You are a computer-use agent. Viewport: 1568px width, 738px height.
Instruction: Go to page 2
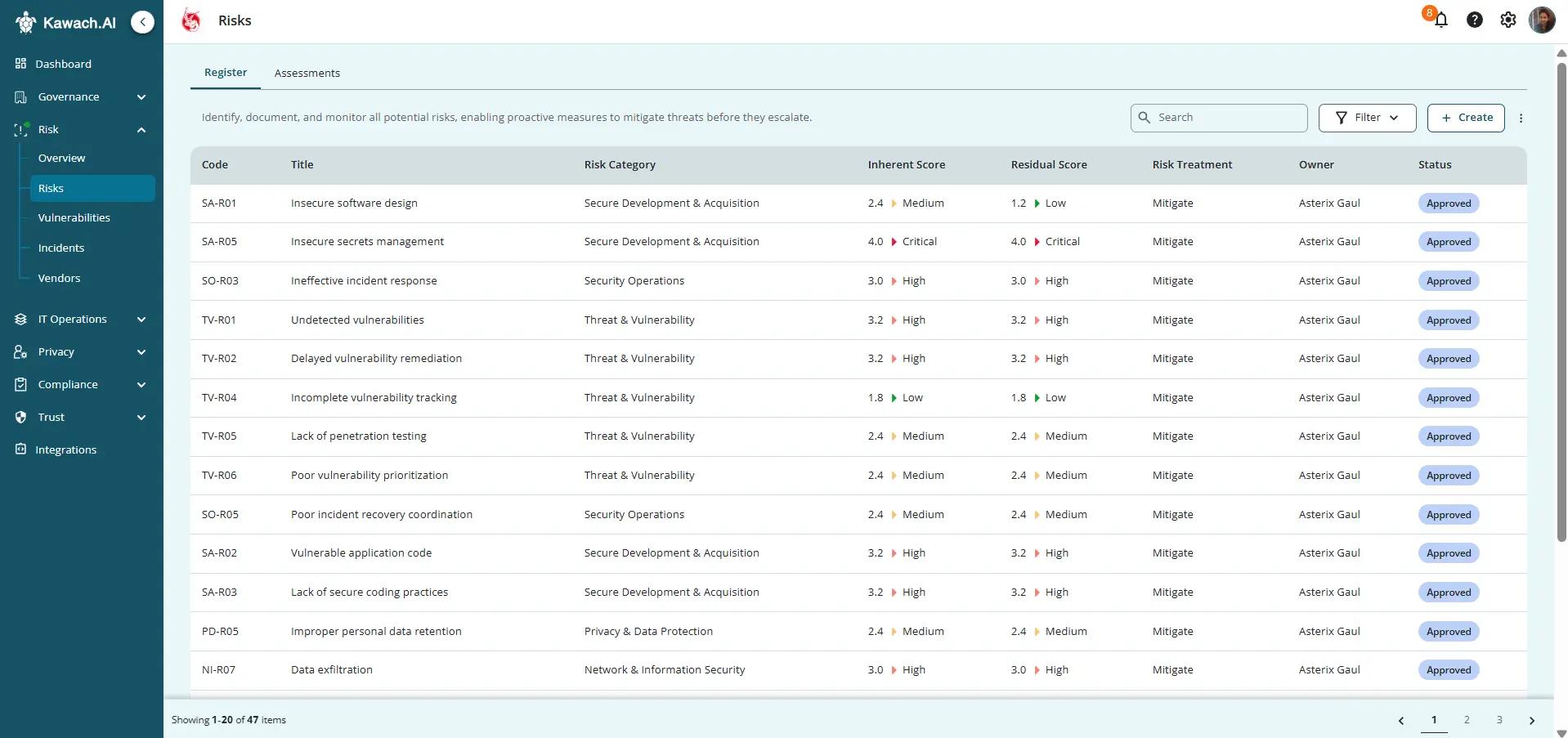point(1467,720)
